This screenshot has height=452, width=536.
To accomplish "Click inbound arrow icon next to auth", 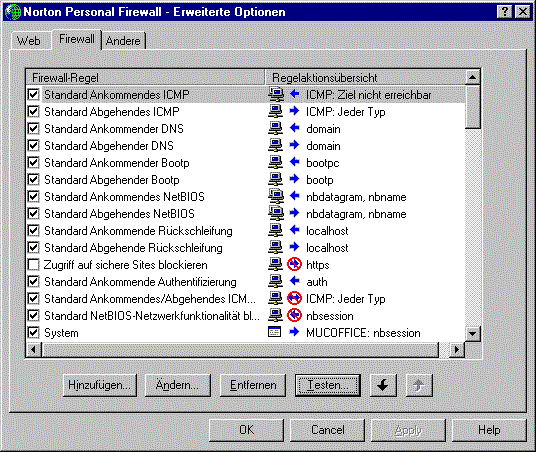I will click(x=294, y=281).
